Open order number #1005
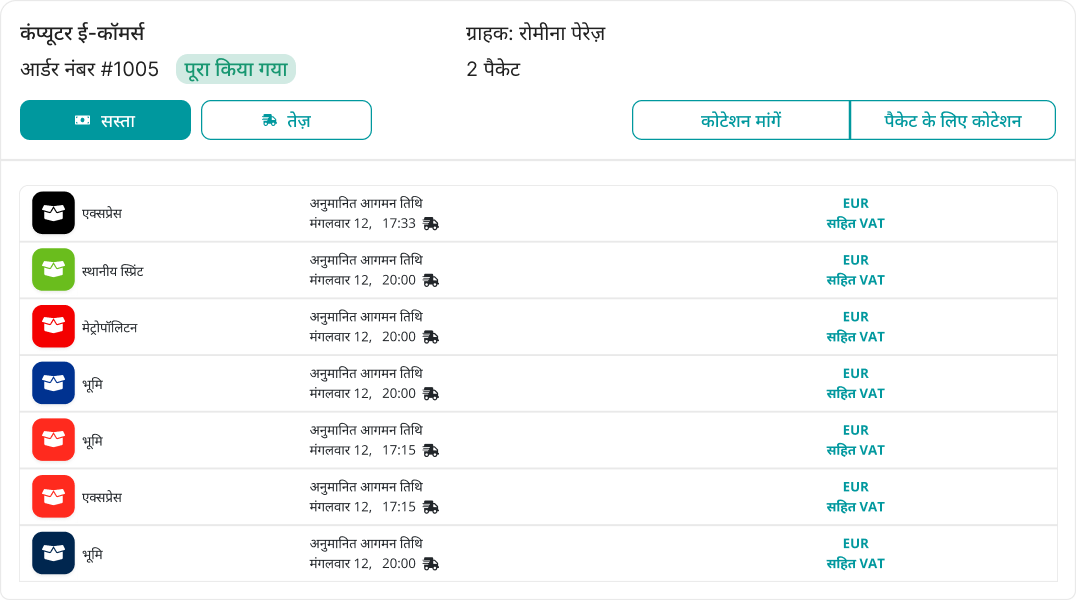Screen dimensions: 1076x600 pyautogui.click(x=90, y=69)
